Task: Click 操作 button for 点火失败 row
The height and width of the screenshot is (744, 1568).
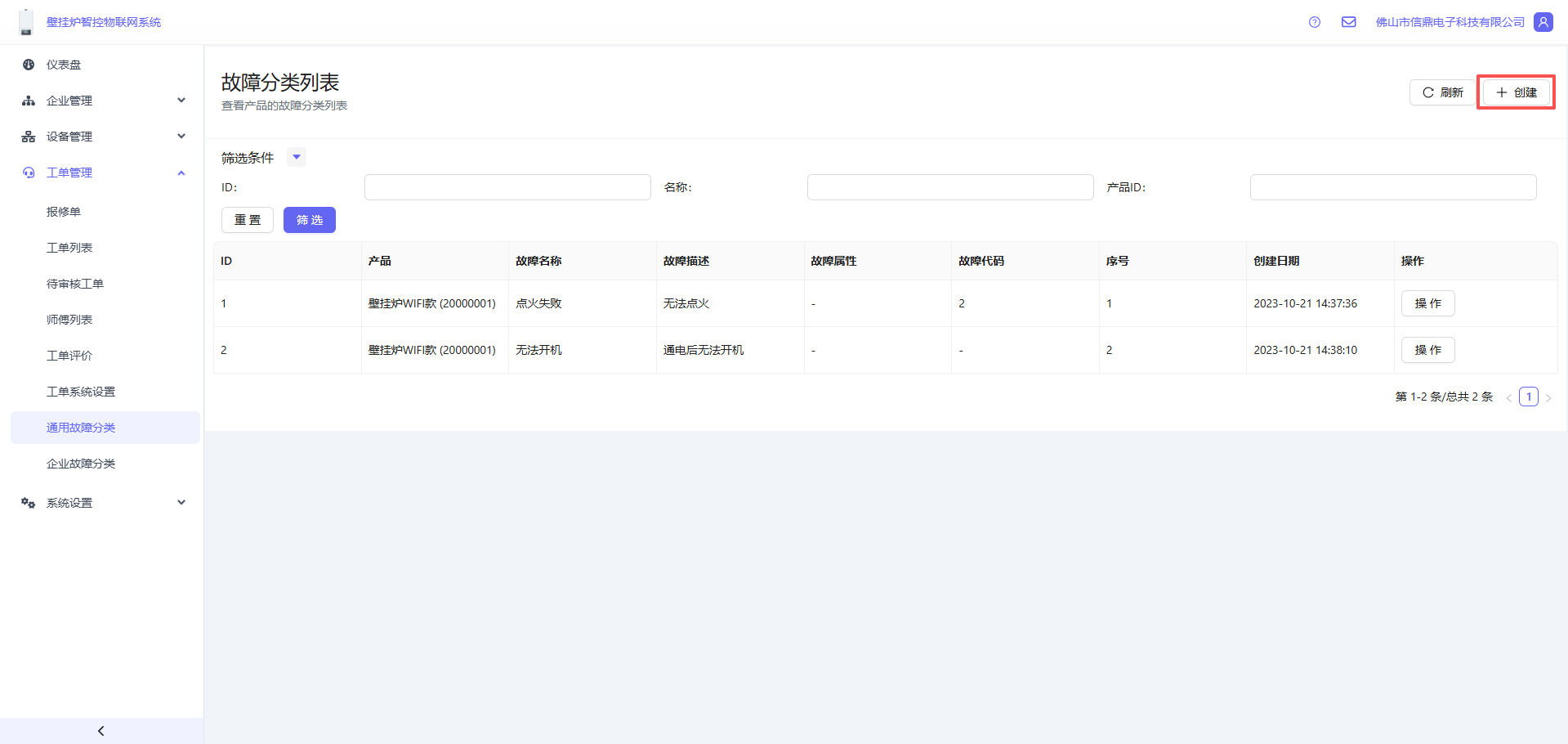Action: pos(1427,303)
